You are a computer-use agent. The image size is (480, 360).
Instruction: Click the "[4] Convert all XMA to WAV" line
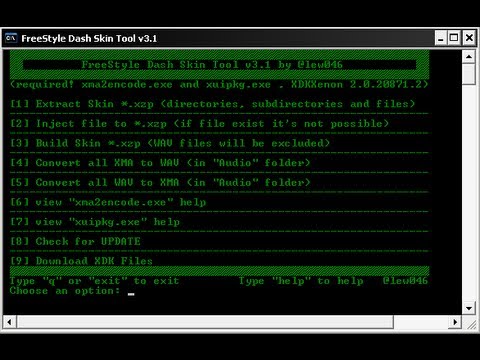(160, 163)
